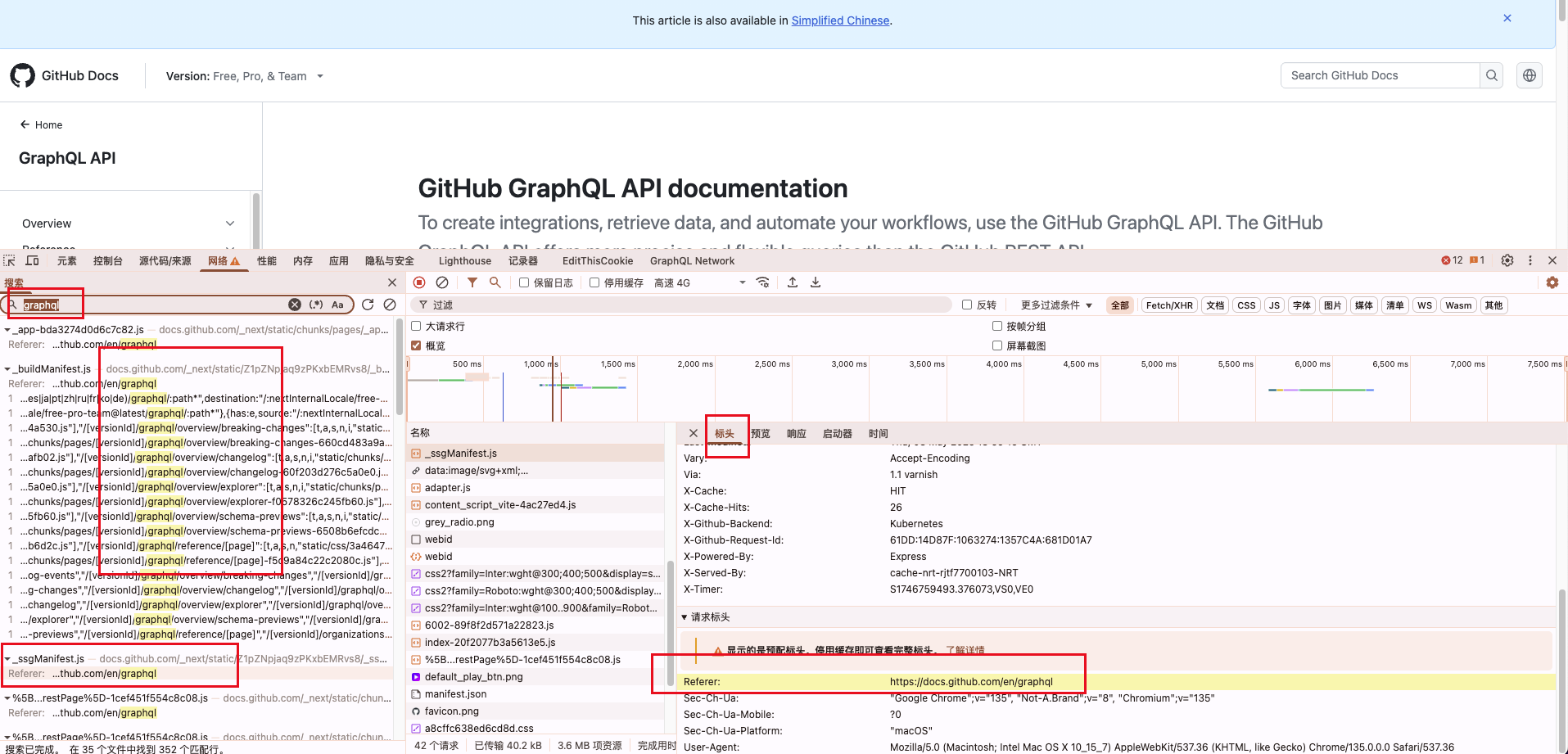Open the globe language picker
The height and width of the screenshot is (754, 1568).
pos(1530,75)
